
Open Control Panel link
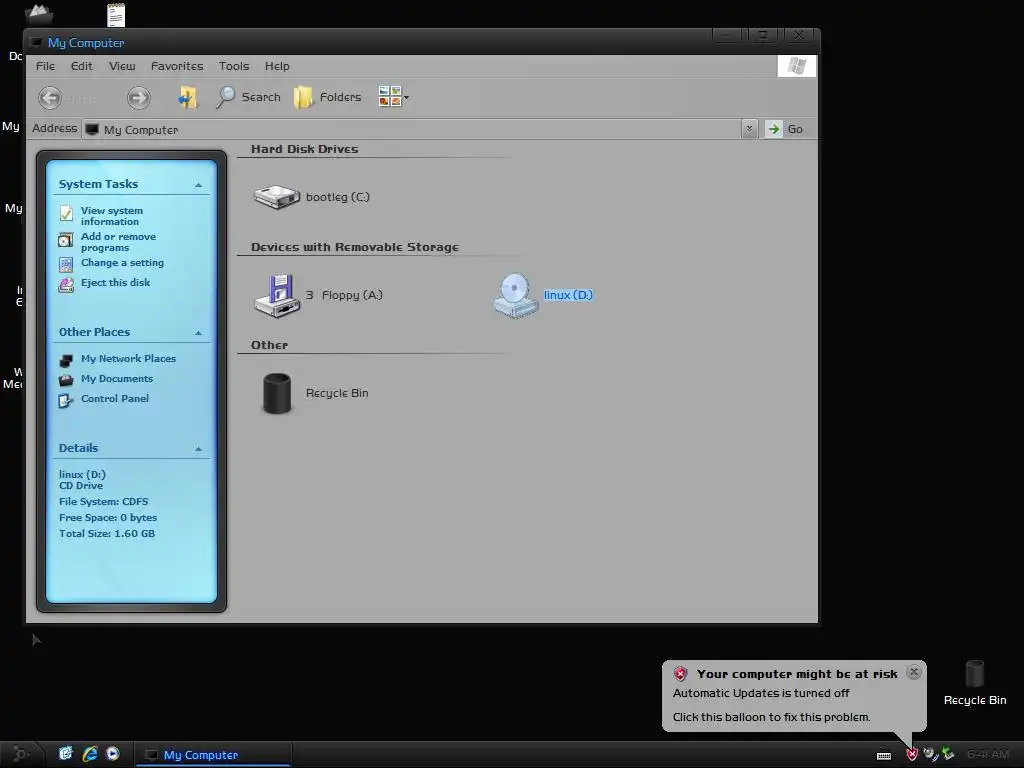pos(115,398)
